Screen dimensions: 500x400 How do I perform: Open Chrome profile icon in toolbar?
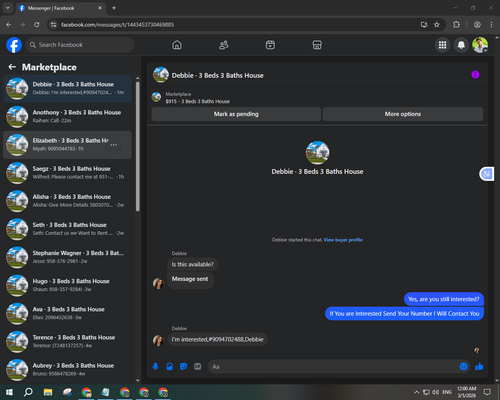[x=477, y=25]
